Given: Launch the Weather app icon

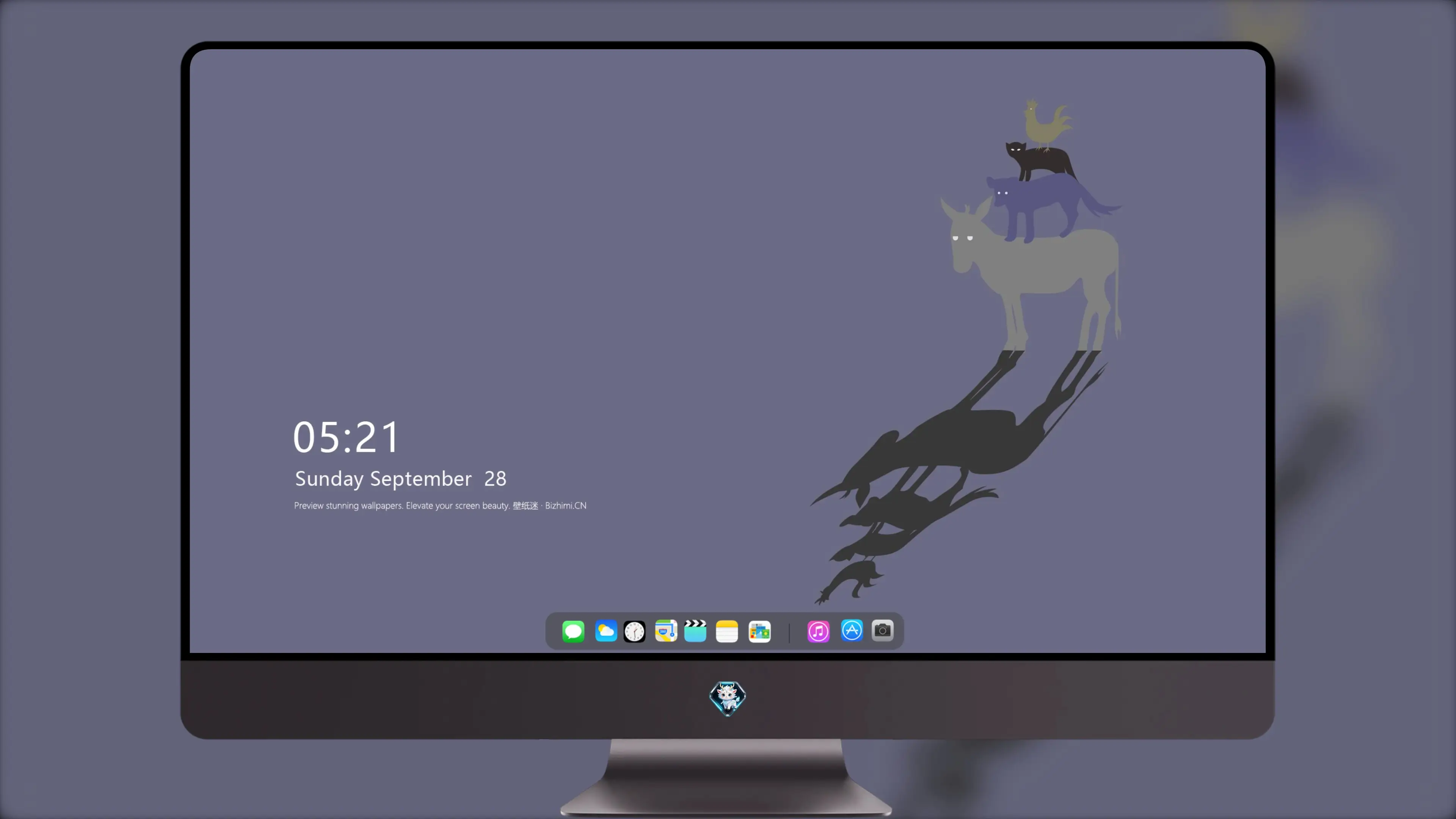Looking at the screenshot, I should coord(606,631).
